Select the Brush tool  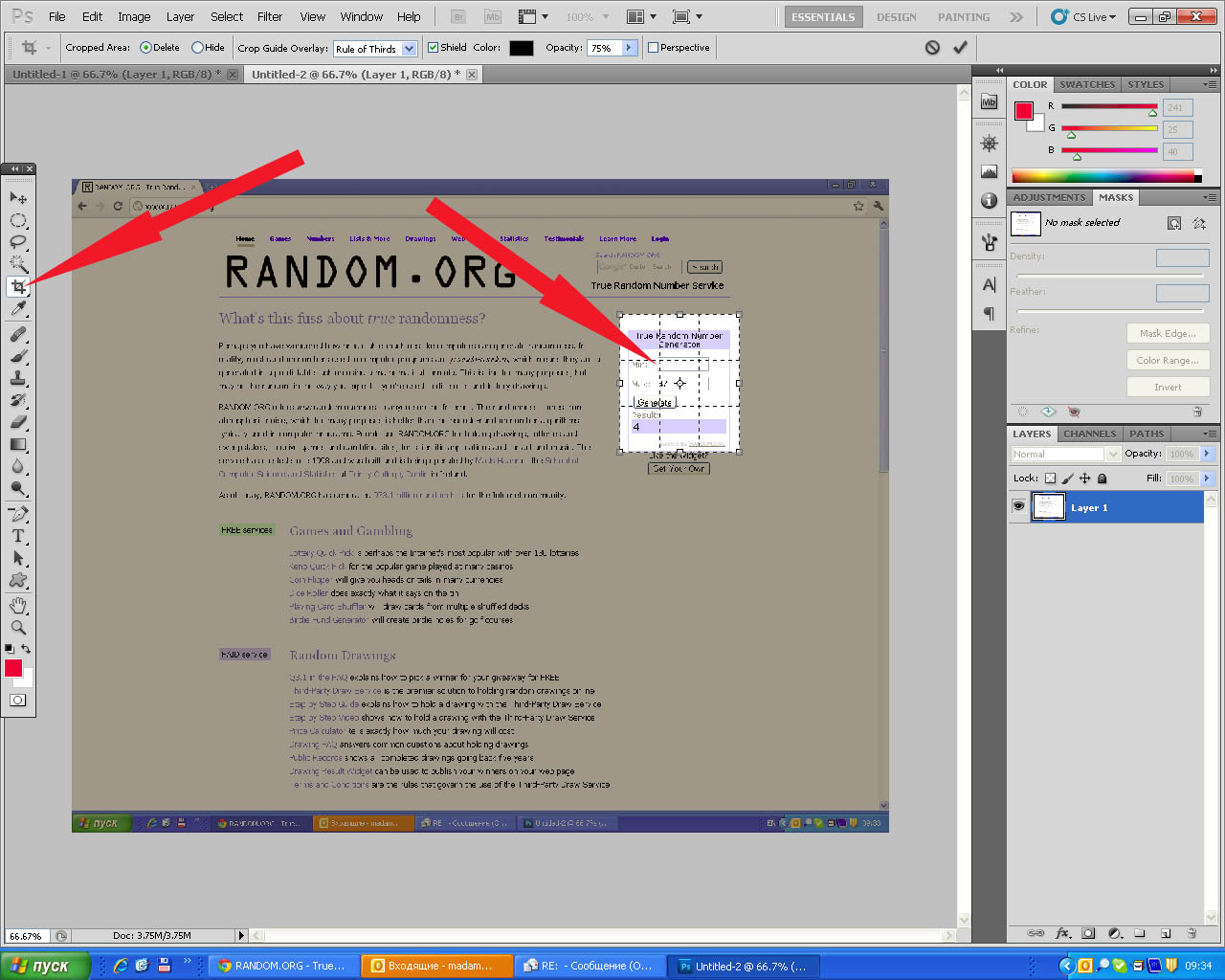(x=18, y=356)
